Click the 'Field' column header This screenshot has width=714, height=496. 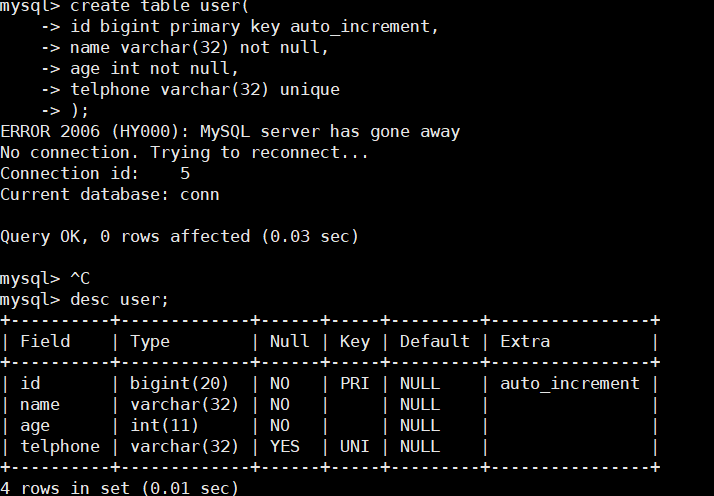pos(45,341)
